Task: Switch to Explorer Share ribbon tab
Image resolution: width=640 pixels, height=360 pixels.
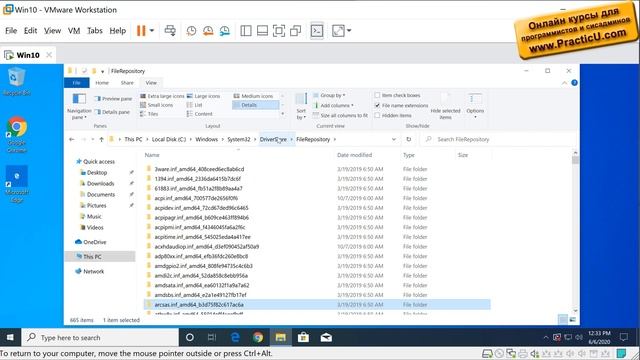Action: (x=127, y=83)
